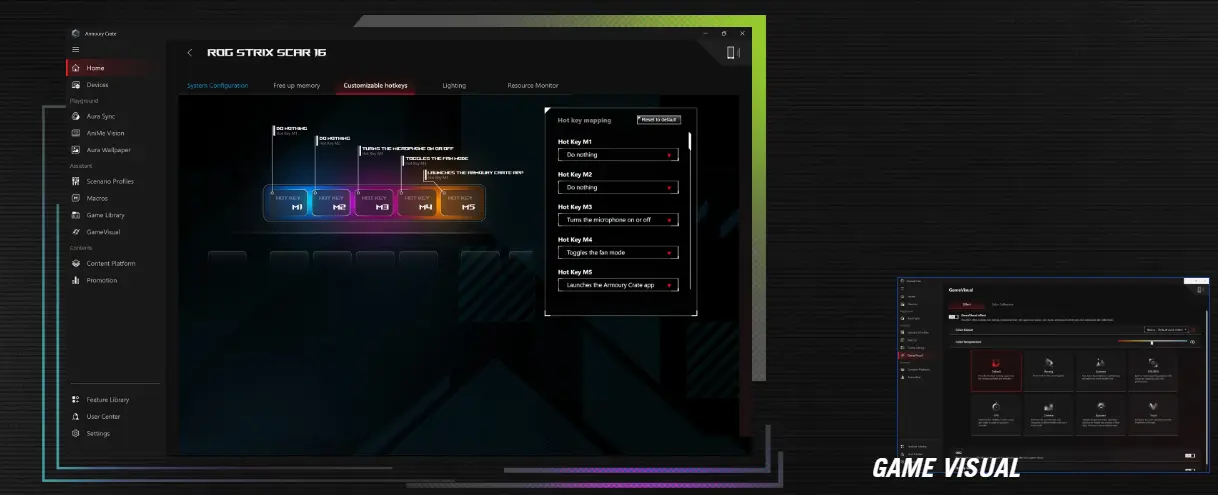Click the eye icon beside Color Temperature slider
Screen dimensions: 1218x495
tap(1192, 342)
